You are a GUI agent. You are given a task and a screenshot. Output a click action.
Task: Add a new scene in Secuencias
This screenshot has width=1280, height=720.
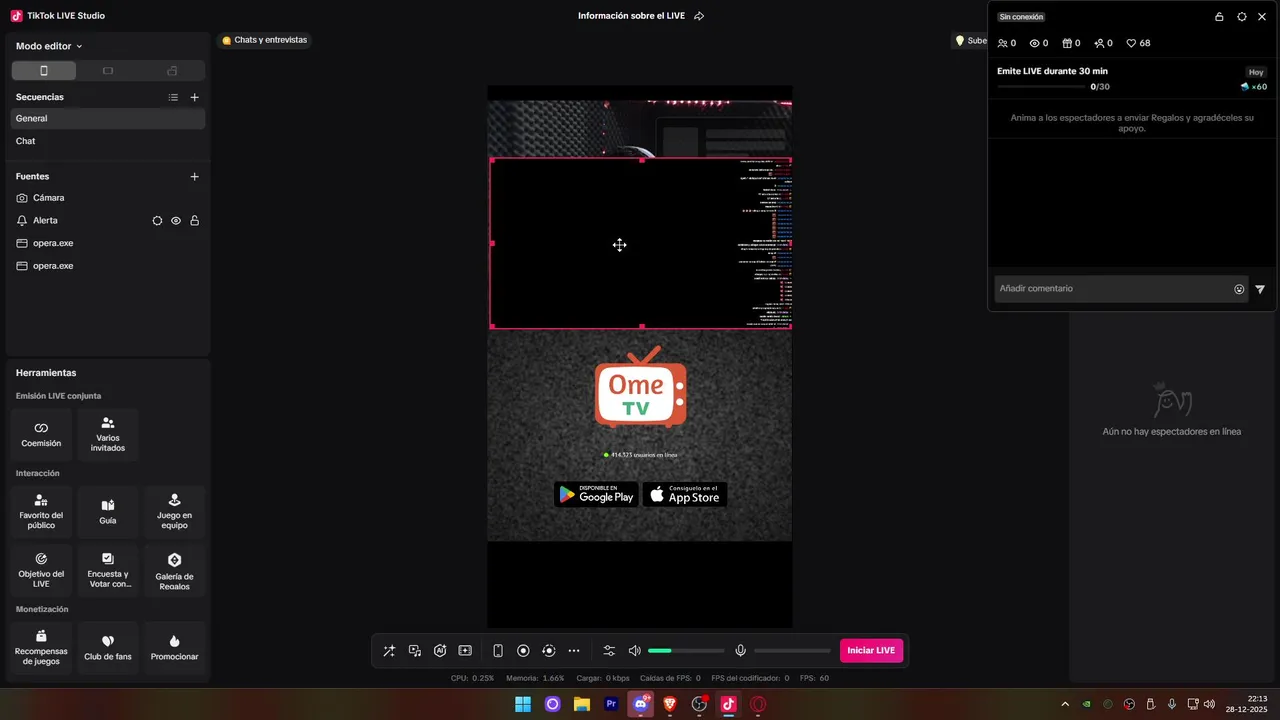click(x=195, y=97)
